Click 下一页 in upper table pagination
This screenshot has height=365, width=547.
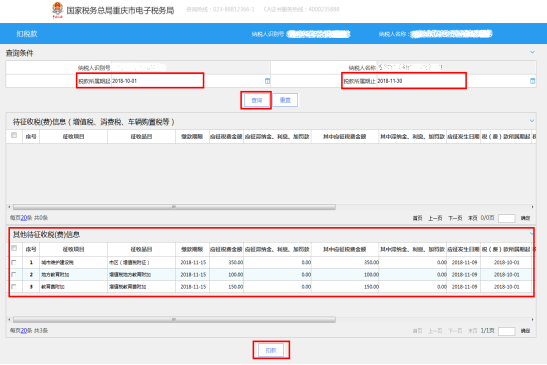pos(455,218)
